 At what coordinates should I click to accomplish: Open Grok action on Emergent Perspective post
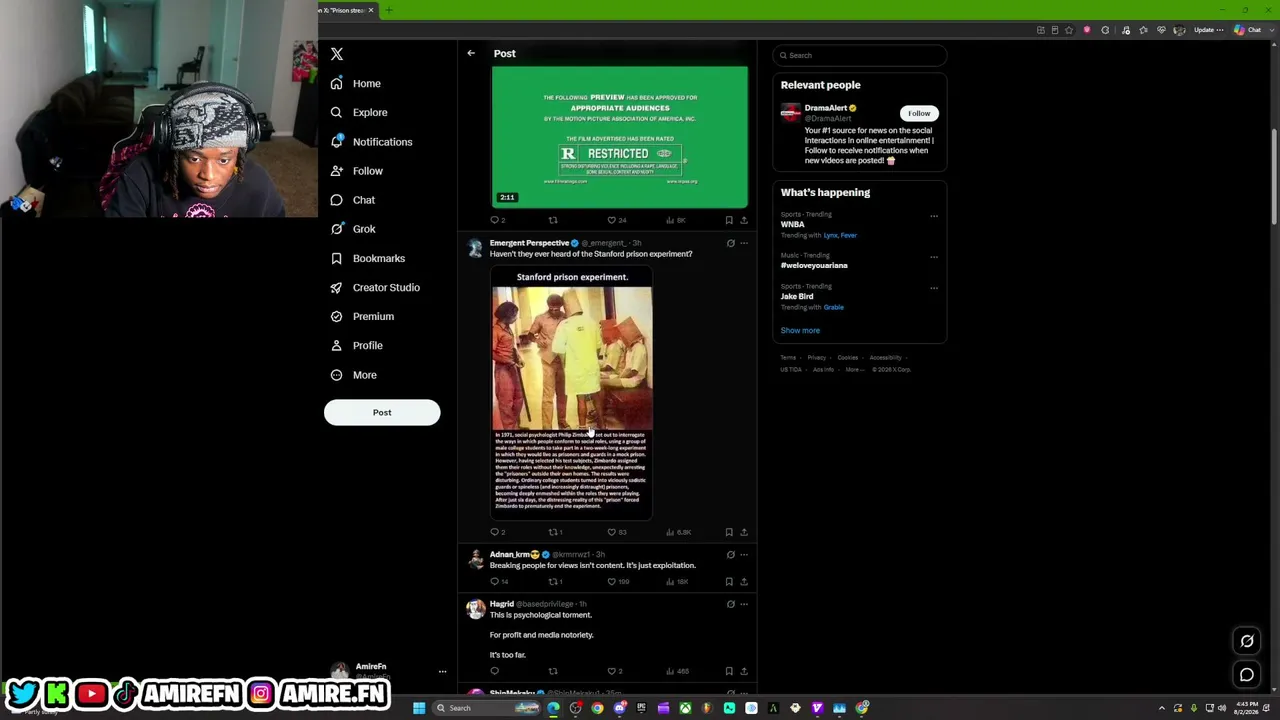point(731,243)
